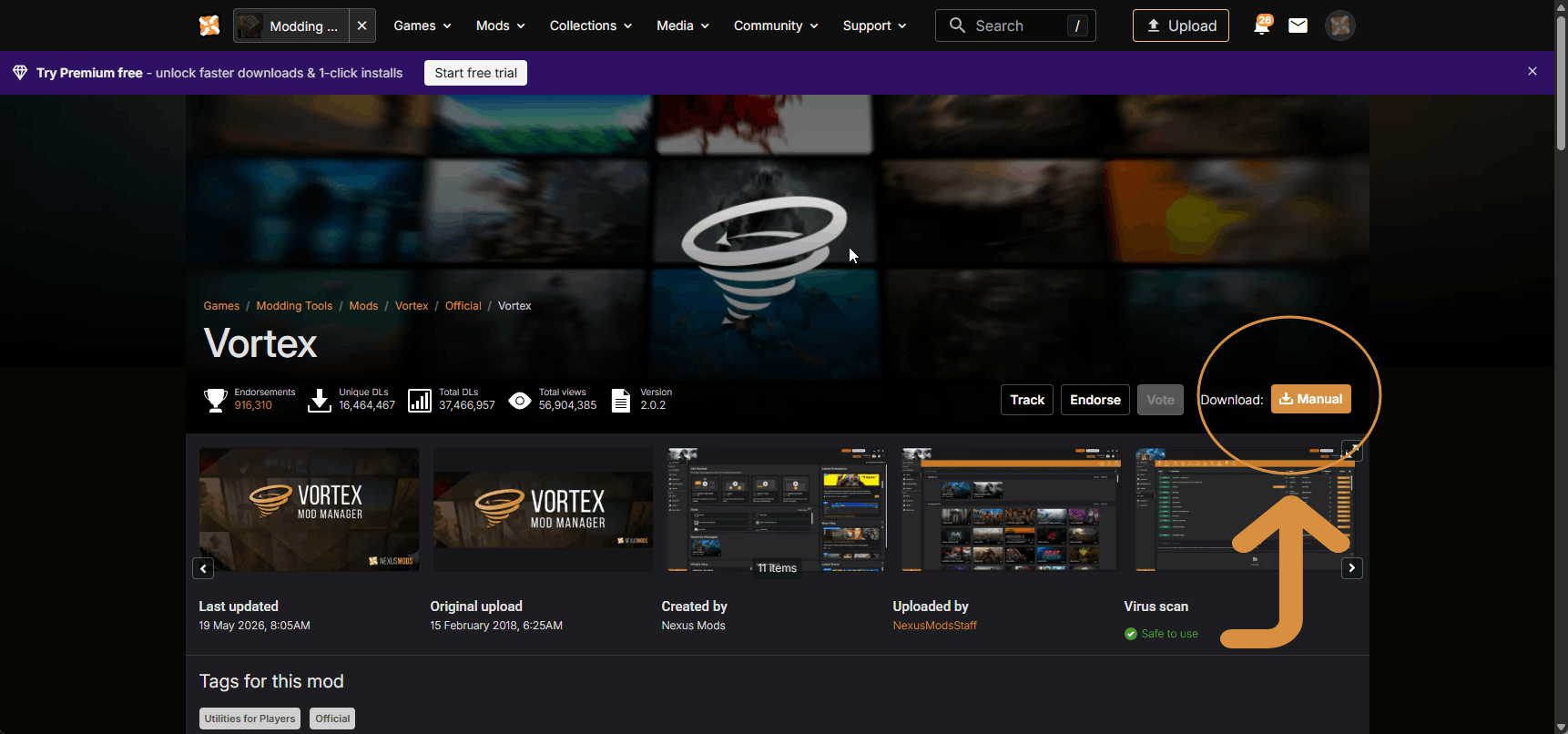
Task: Open the notifications bell icon
Action: click(x=1262, y=25)
